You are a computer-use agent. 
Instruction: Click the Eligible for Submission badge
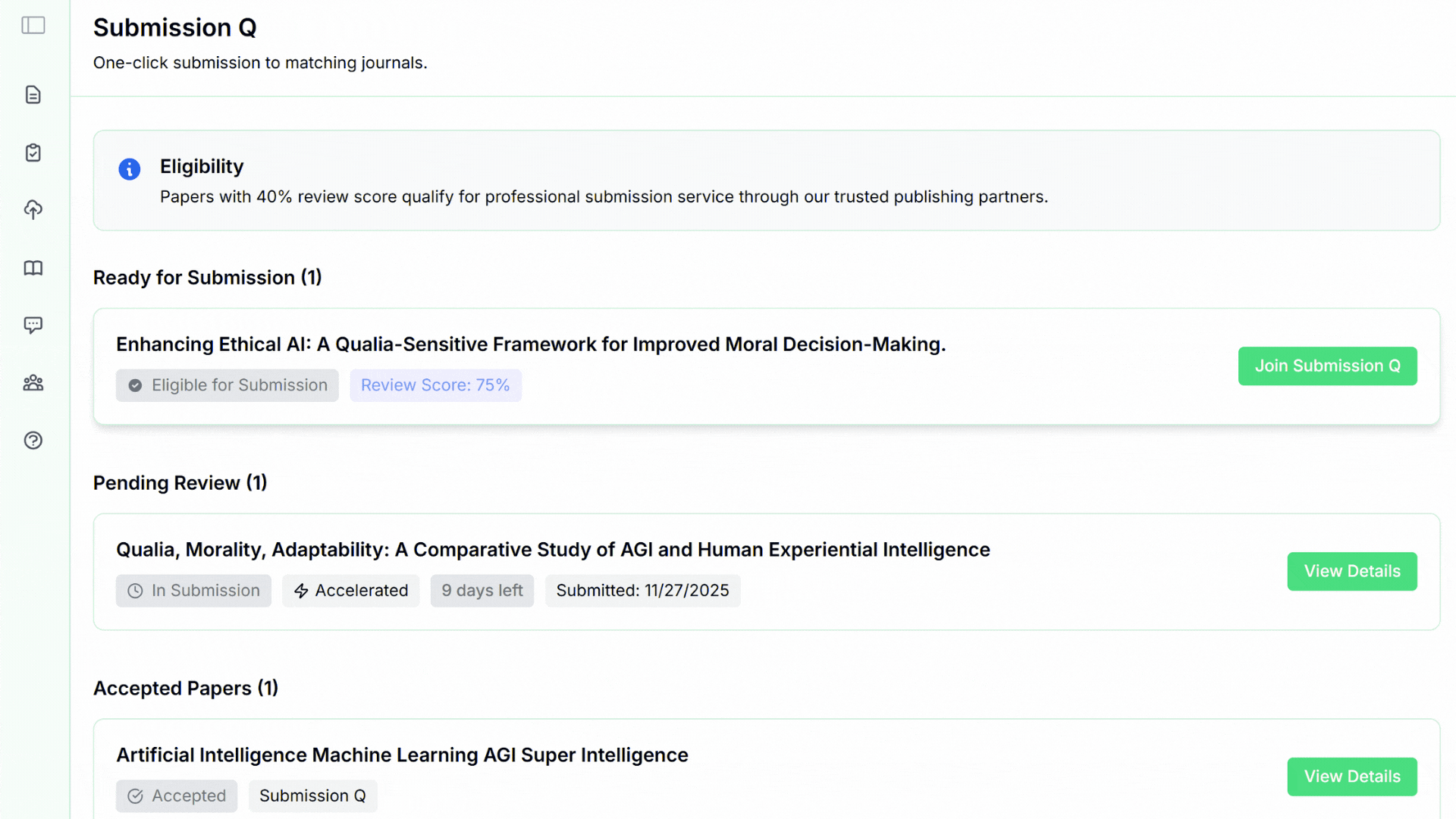(227, 385)
